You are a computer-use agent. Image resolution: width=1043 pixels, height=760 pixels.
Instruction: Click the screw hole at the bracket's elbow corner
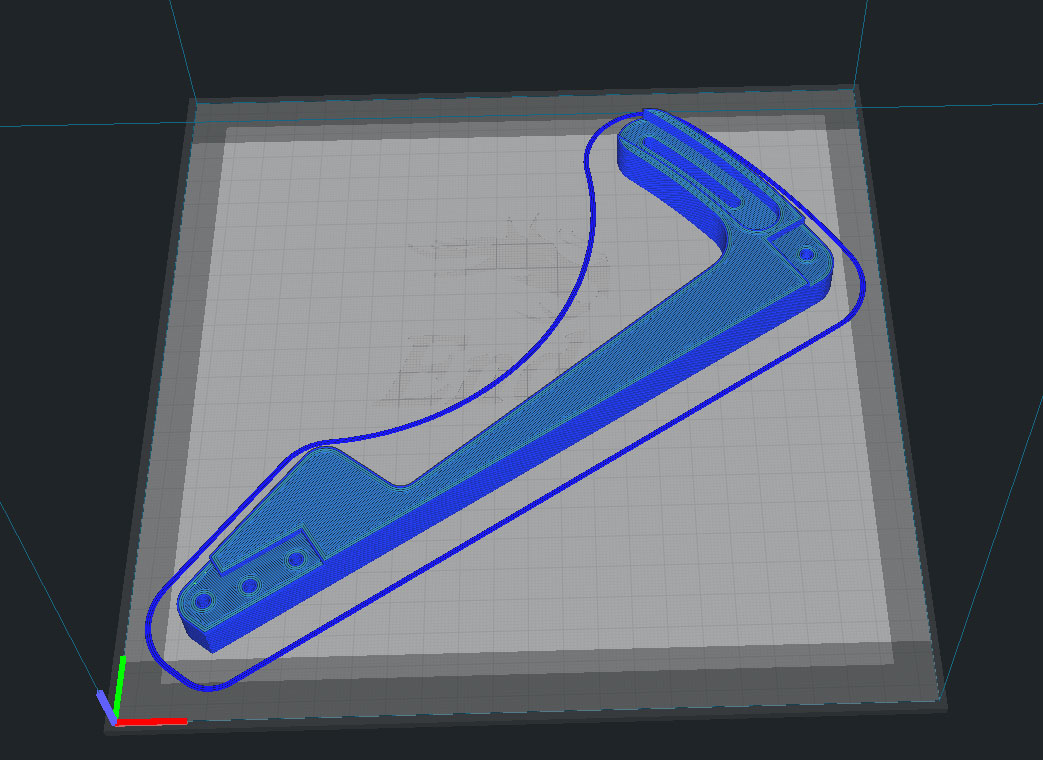point(806,254)
